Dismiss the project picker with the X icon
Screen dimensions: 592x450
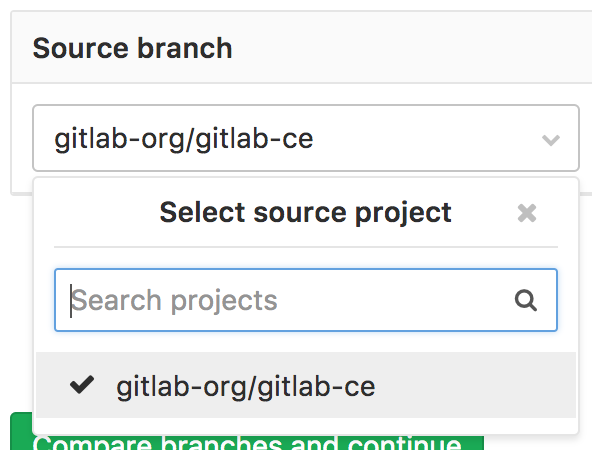click(x=527, y=213)
